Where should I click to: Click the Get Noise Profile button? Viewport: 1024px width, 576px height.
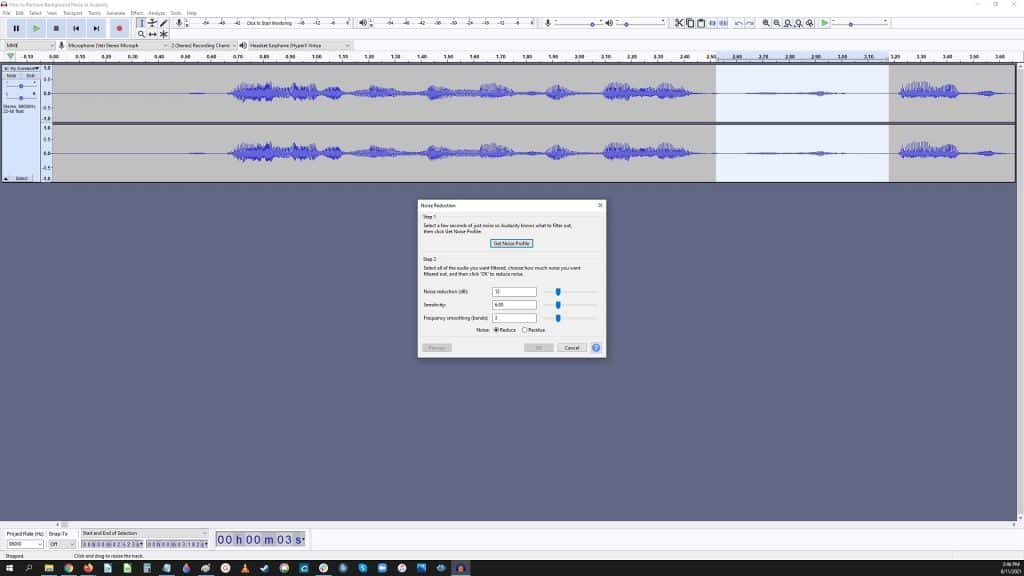click(x=513, y=242)
